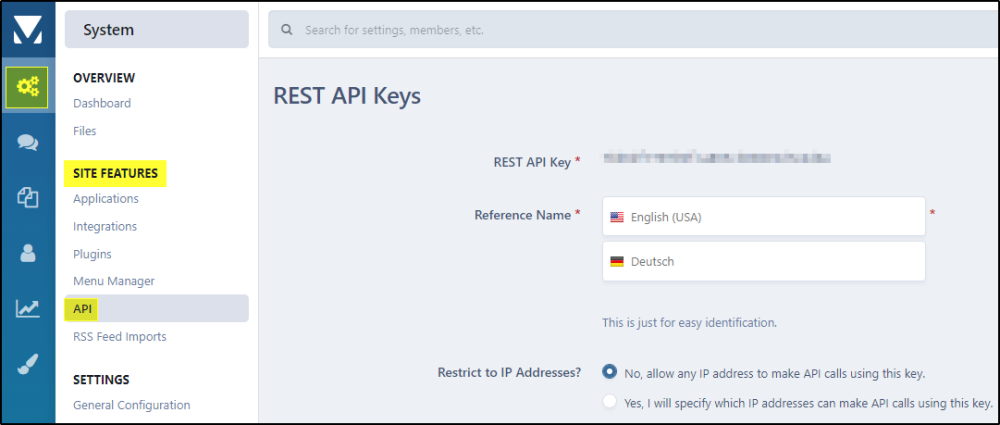Click the search magnifier icon
This screenshot has width=1000, height=425.
(x=287, y=29)
